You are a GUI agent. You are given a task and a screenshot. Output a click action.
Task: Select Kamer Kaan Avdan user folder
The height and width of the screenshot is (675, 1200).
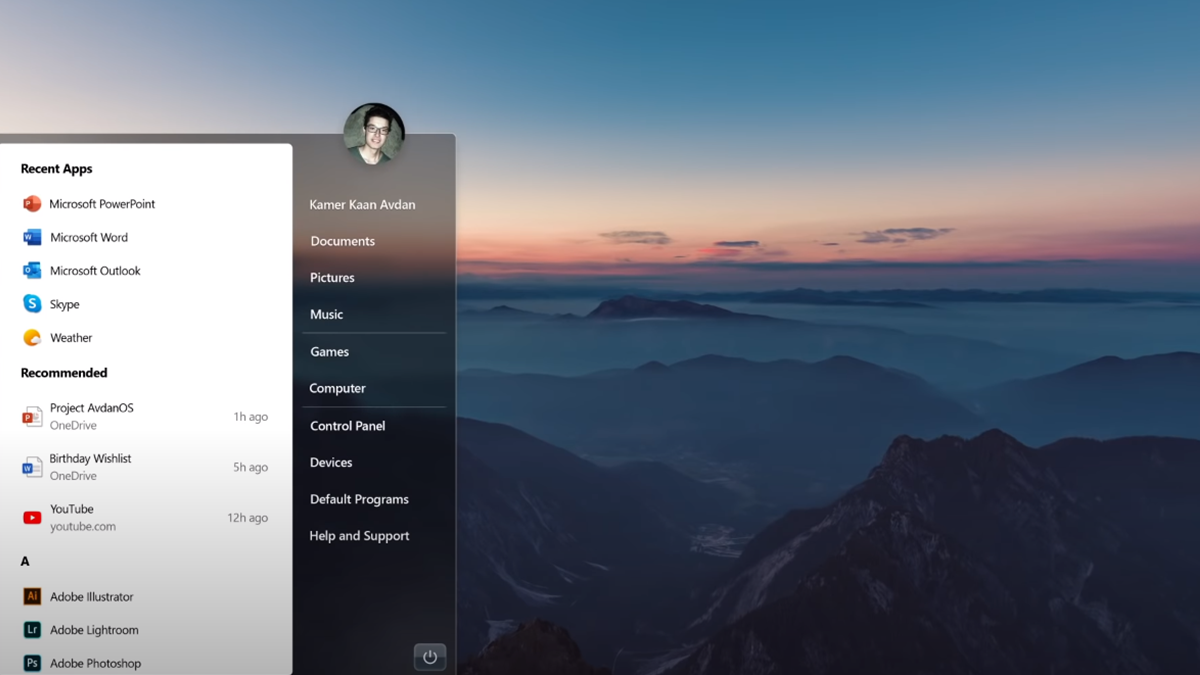pyautogui.click(x=362, y=205)
